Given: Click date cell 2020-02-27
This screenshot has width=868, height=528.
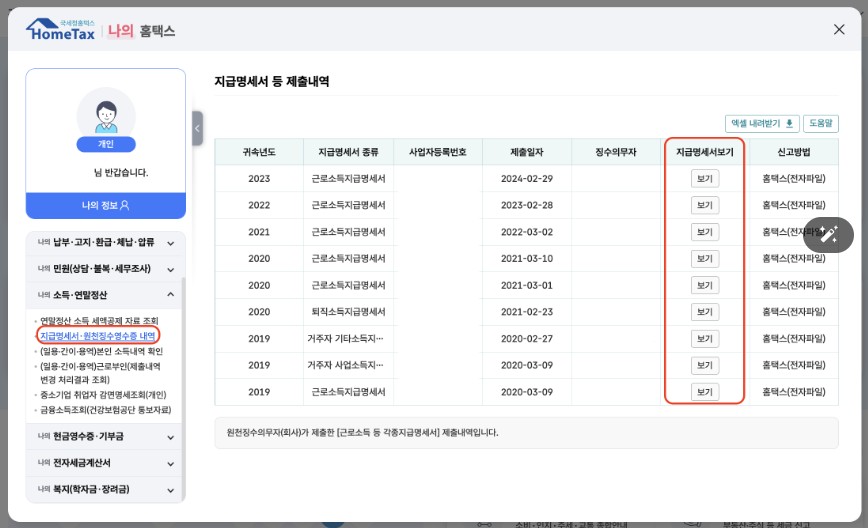Looking at the screenshot, I should tap(527, 339).
